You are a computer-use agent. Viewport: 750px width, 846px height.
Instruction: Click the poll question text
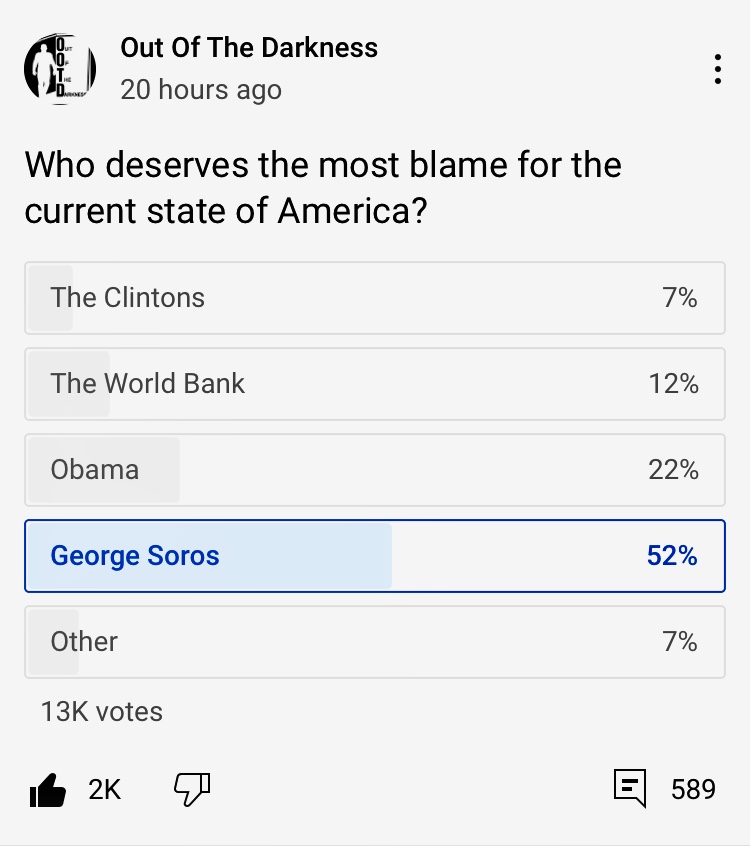tap(323, 187)
